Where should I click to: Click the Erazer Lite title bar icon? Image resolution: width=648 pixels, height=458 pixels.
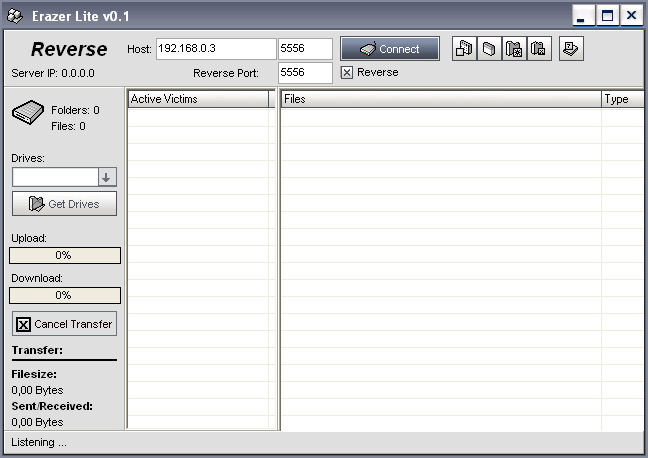[15, 16]
